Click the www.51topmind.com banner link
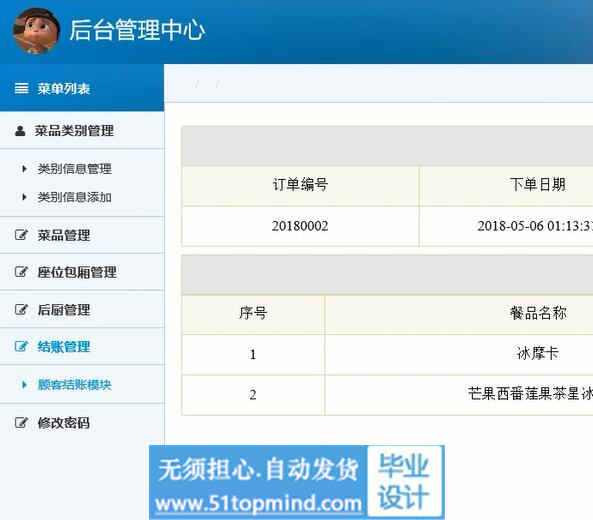This screenshot has width=593, height=520. pos(258,503)
